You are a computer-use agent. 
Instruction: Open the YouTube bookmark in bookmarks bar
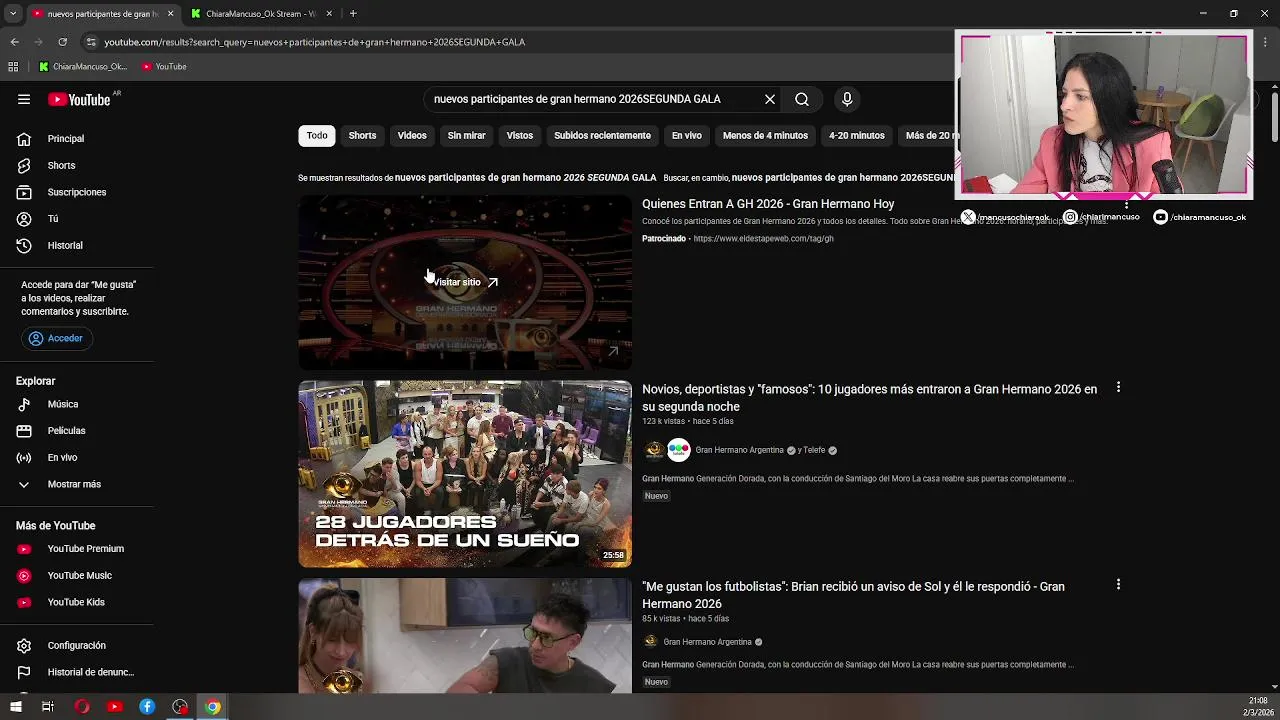pos(164,67)
